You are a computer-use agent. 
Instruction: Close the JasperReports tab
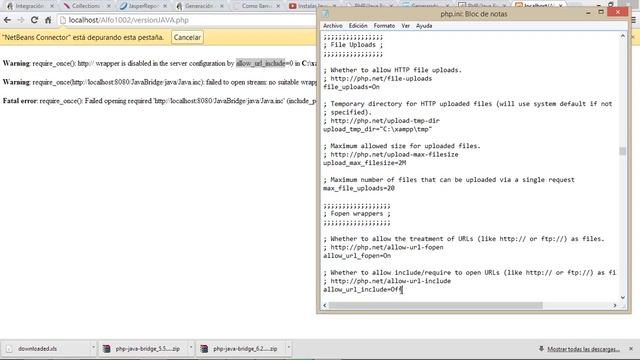click(x=165, y=6)
